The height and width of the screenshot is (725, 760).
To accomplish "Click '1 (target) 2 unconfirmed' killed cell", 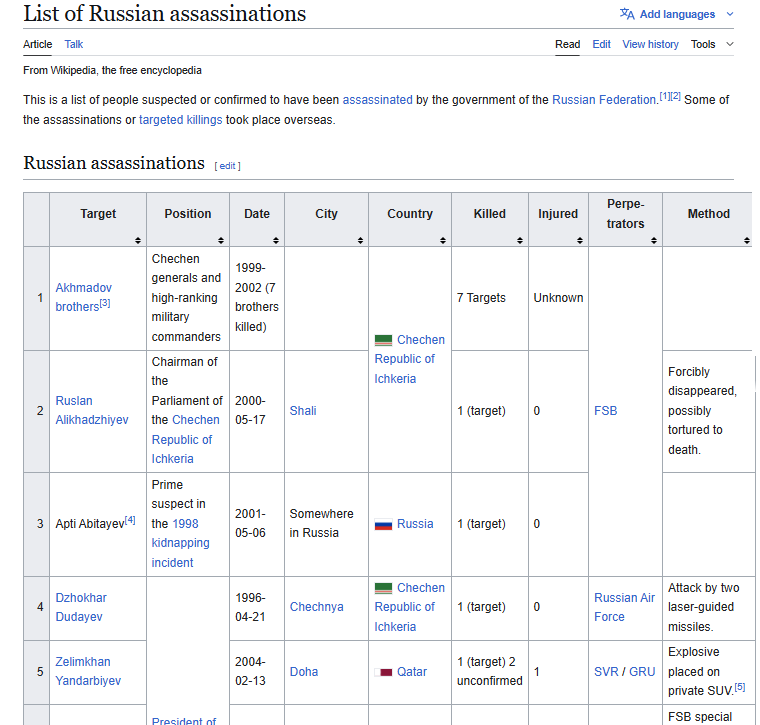I will (490, 672).
